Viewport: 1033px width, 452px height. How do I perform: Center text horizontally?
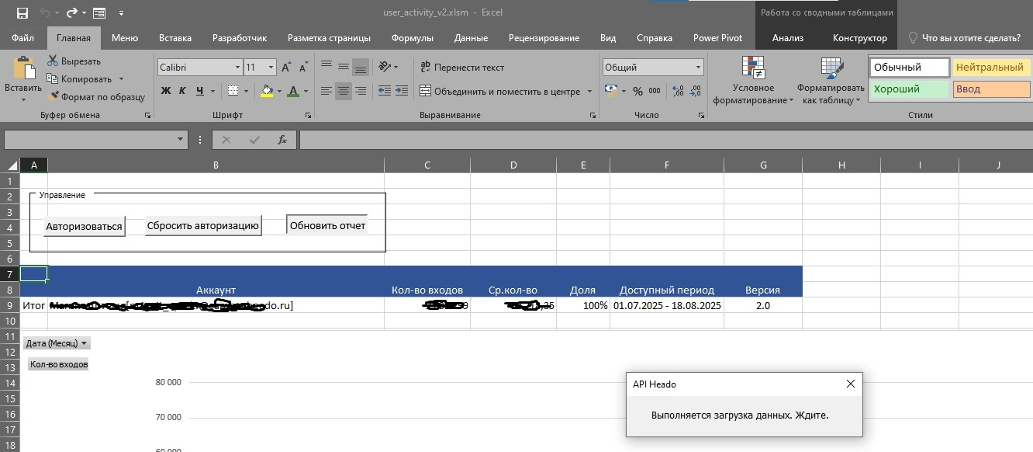click(x=343, y=91)
